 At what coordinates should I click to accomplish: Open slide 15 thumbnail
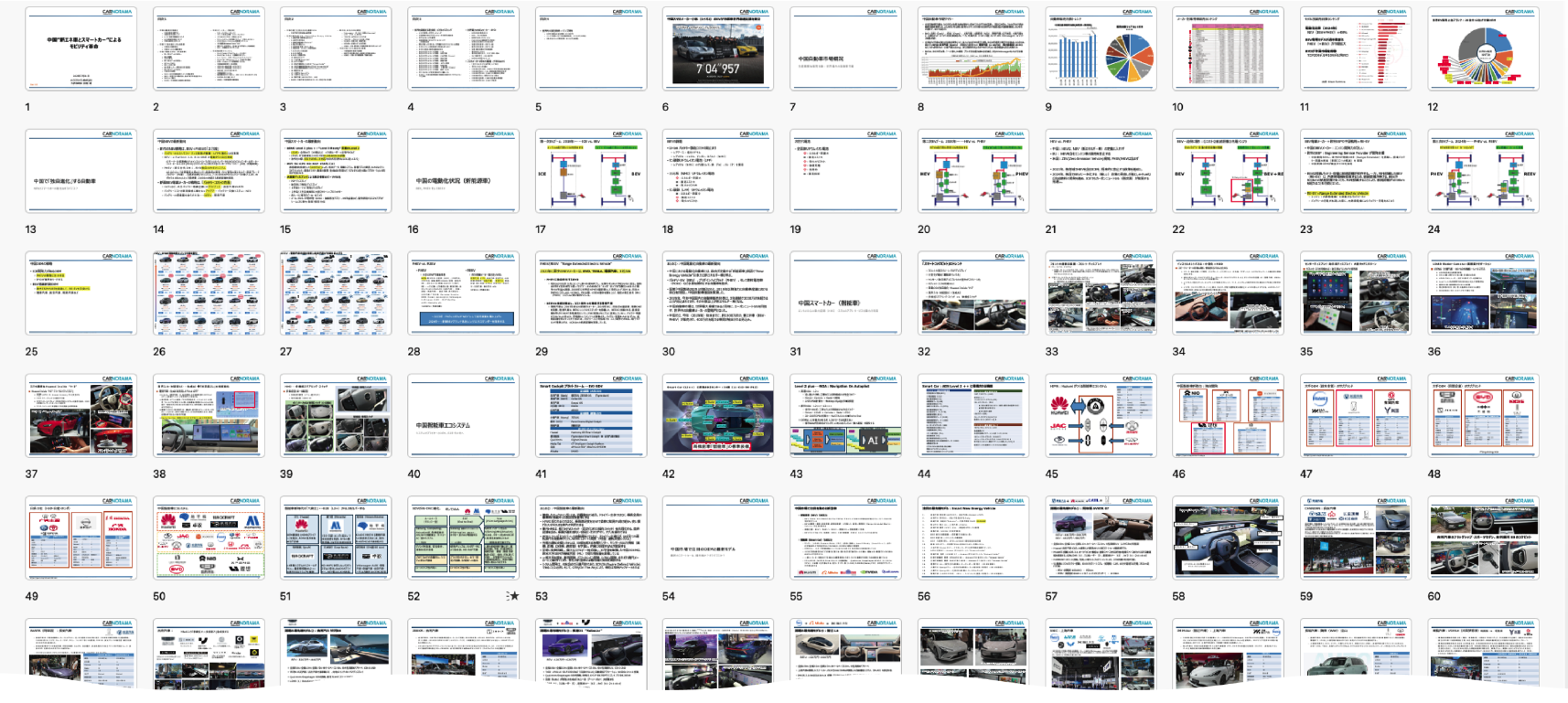point(336,171)
